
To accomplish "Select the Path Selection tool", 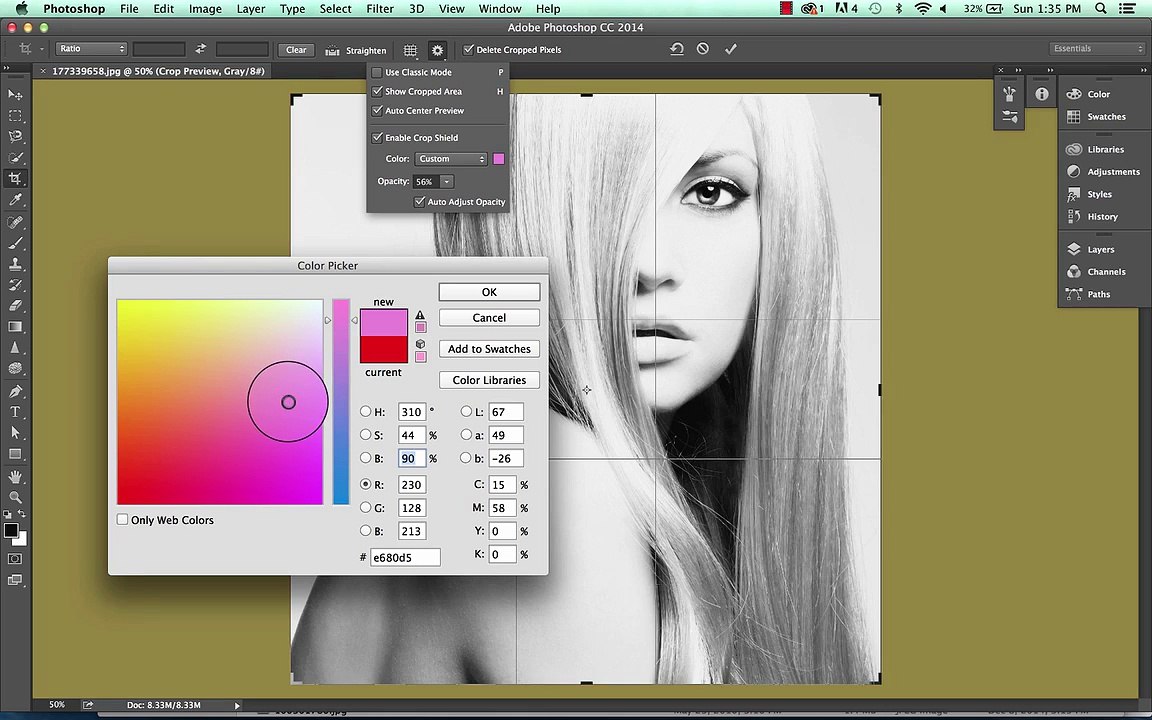I will pos(15,433).
